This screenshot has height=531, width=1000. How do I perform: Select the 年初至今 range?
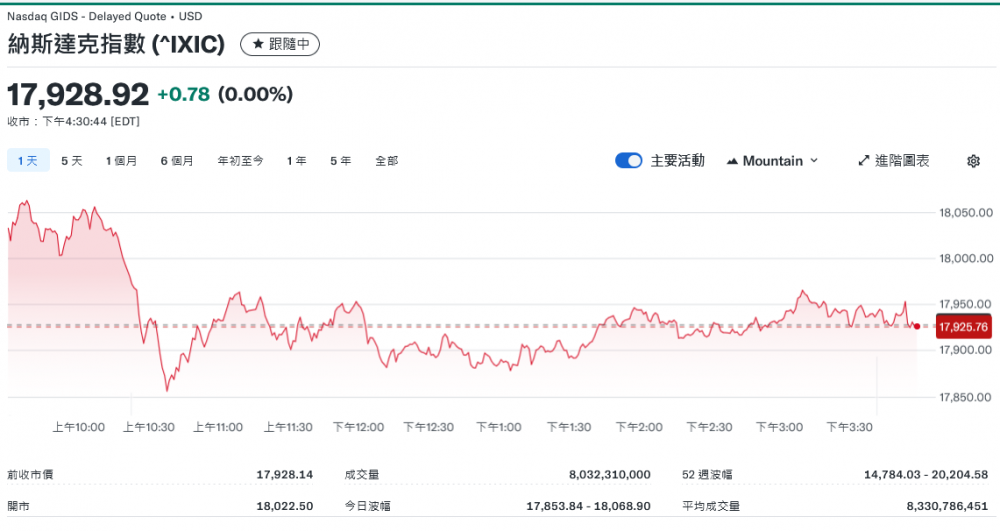(x=240, y=161)
